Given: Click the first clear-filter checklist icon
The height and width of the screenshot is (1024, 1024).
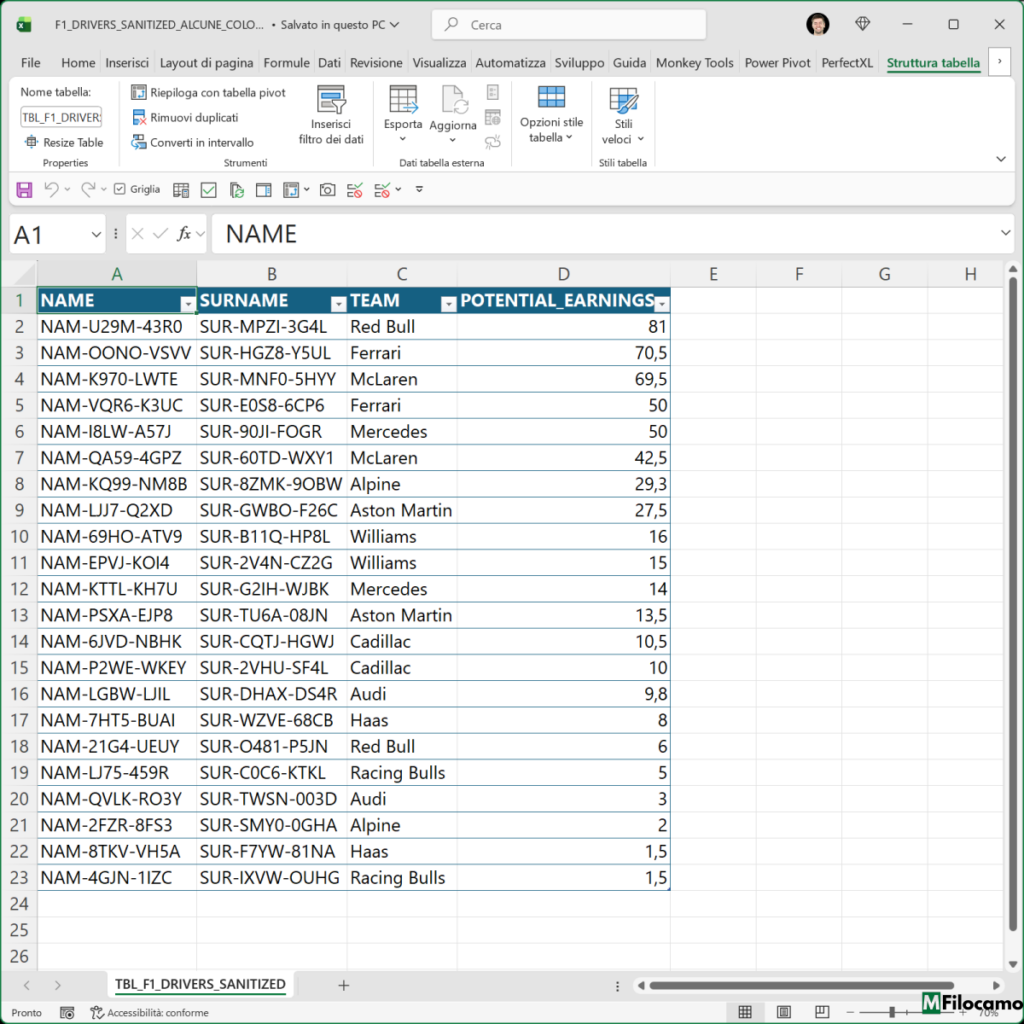Looking at the screenshot, I should click(355, 190).
